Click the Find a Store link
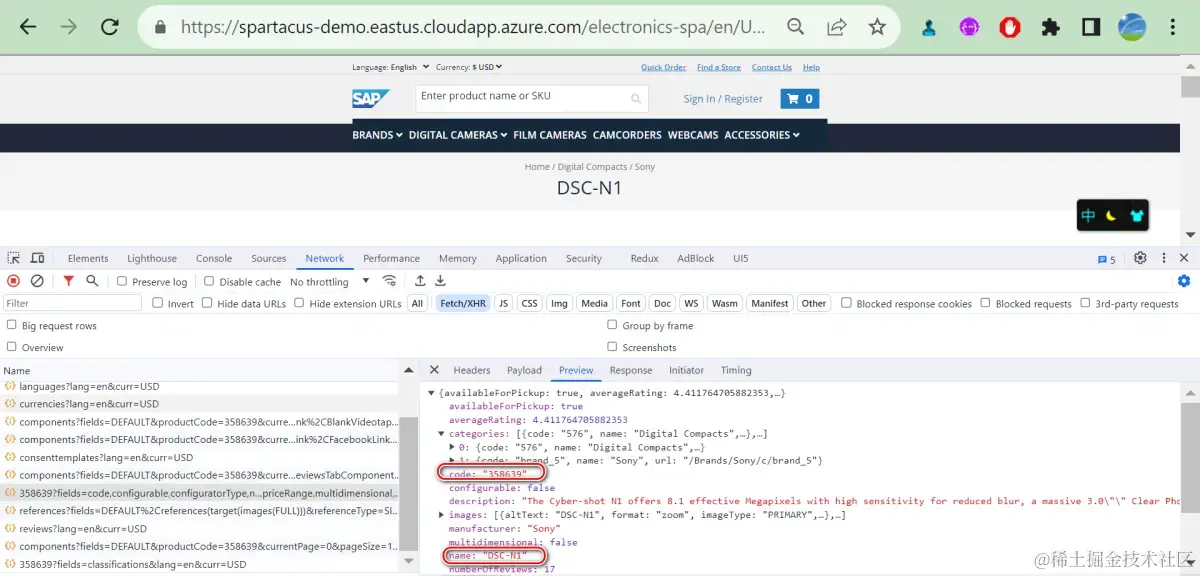Screen dimensions: 1200x576 pos(719,67)
